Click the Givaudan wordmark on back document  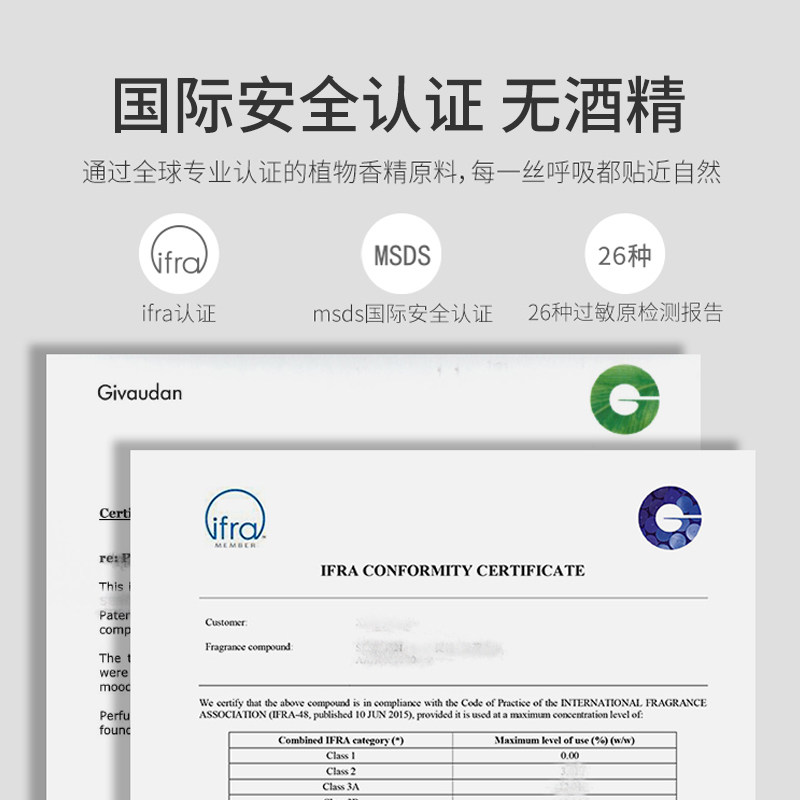click(139, 392)
